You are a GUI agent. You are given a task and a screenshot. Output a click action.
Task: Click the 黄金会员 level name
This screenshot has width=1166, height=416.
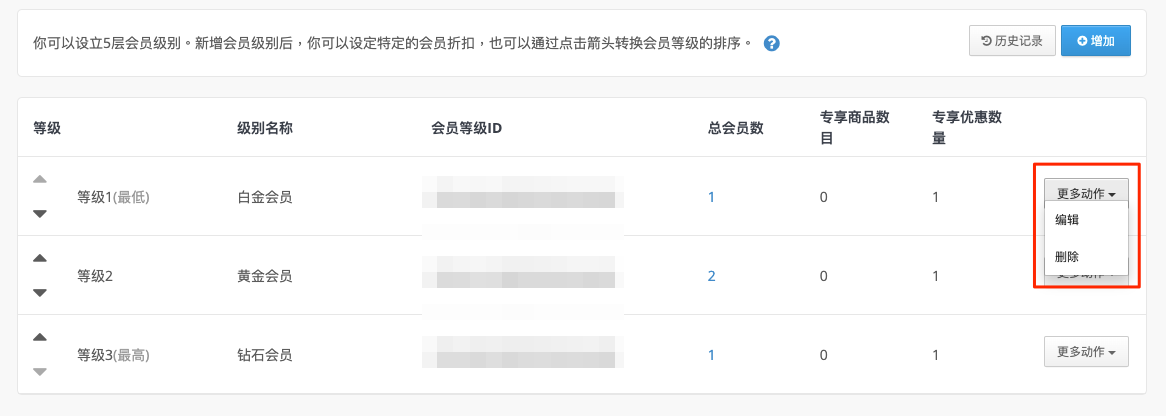pos(265,276)
